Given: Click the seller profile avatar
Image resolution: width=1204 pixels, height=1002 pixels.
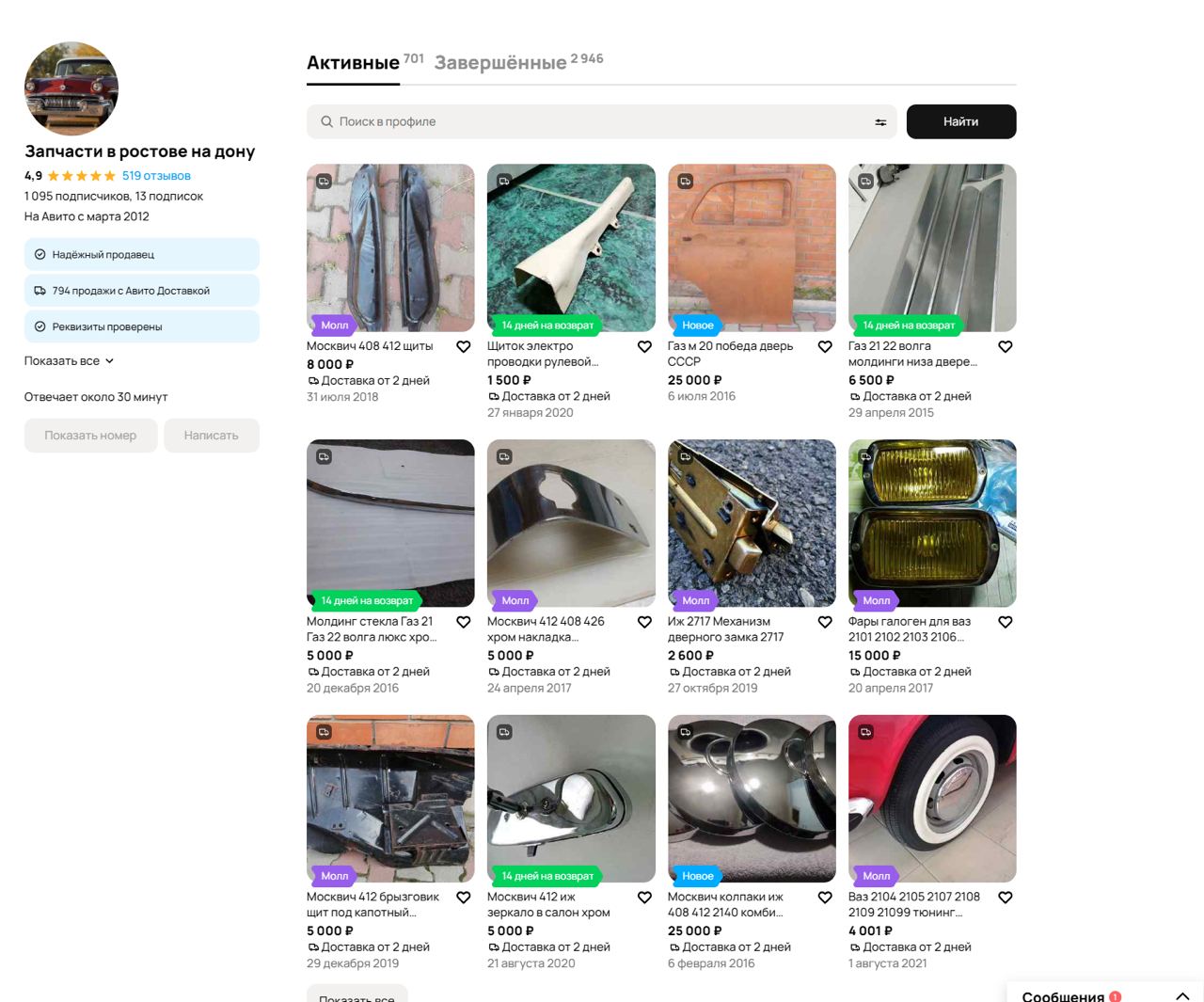Looking at the screenshot, I should coord(71,88).
